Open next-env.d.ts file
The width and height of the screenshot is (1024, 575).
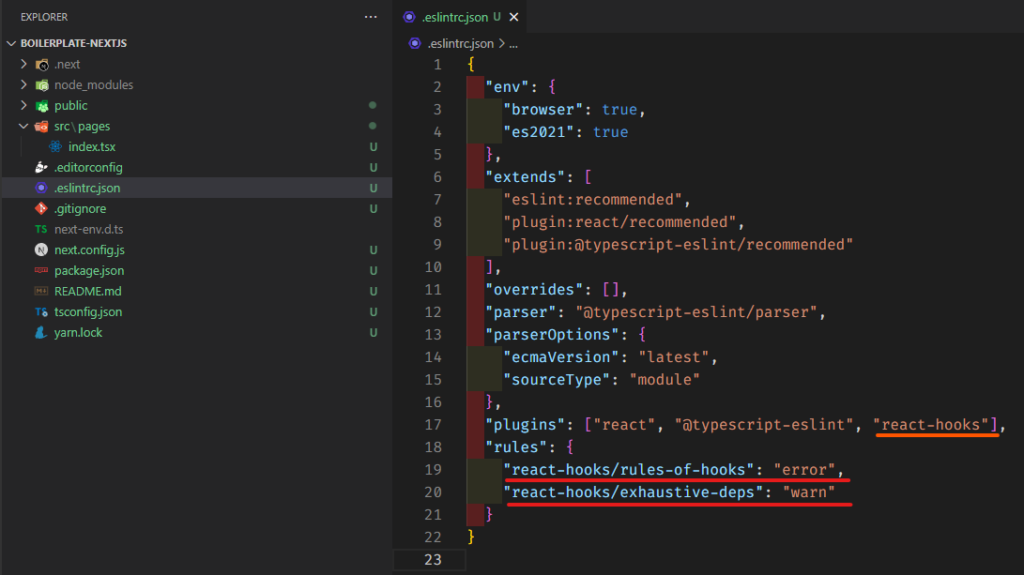click(x=89, y=229)
